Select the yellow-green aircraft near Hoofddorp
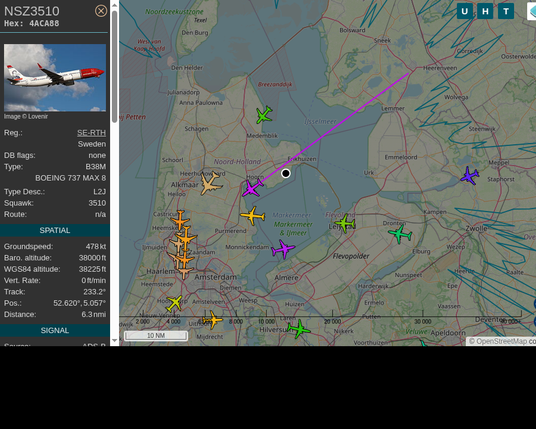 coord(175,303)
